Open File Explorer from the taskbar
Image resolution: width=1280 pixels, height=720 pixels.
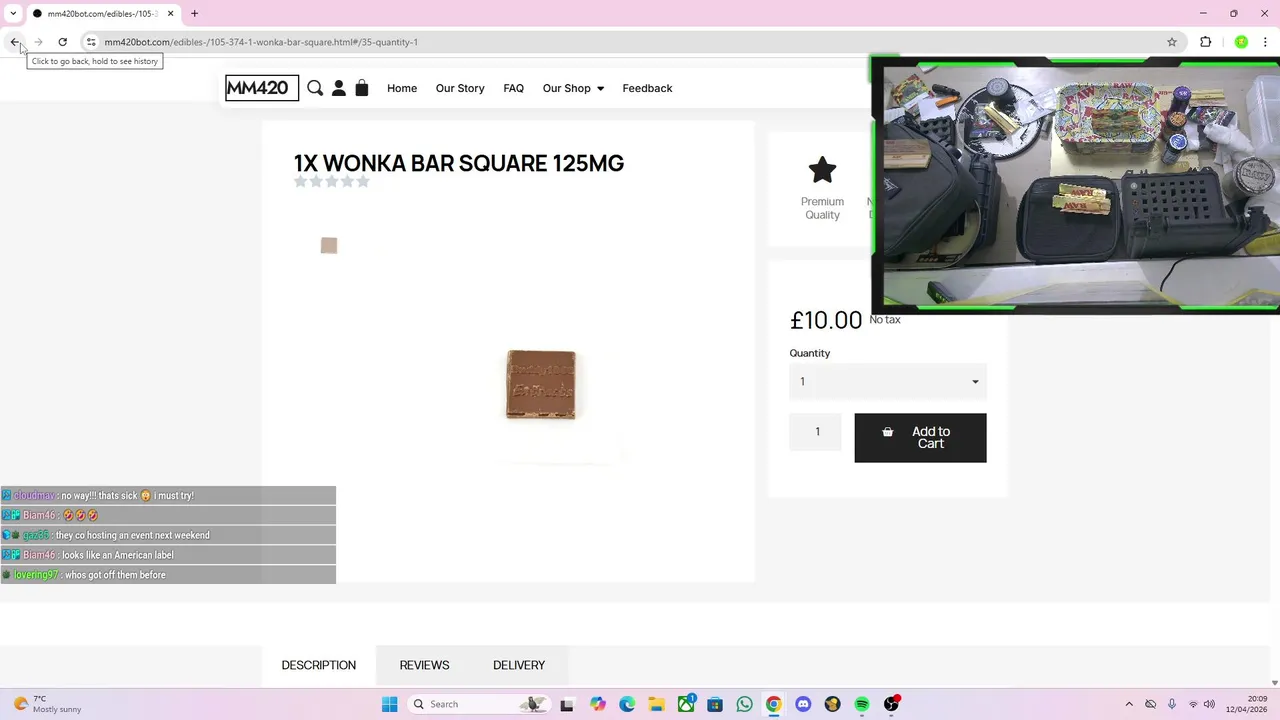tap(656, 704)
